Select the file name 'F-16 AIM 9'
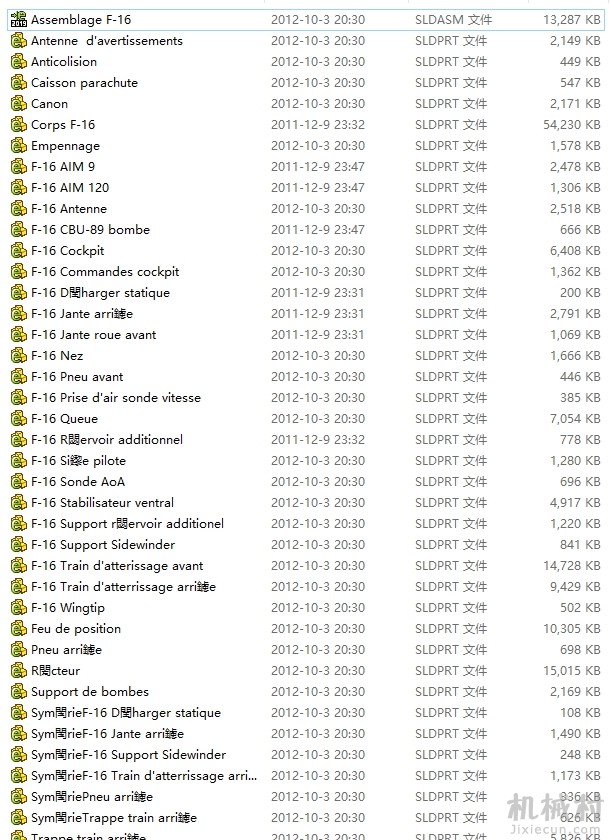The image size is (611, 840). (x=63, y=167)
